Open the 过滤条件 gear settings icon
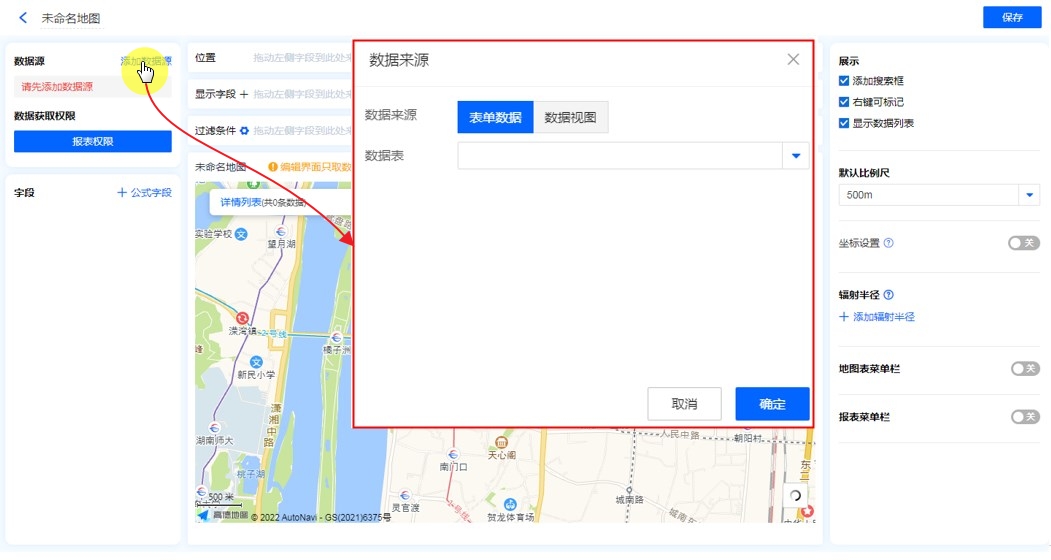The image size is (1051, 560). click(x=244, y=130)
